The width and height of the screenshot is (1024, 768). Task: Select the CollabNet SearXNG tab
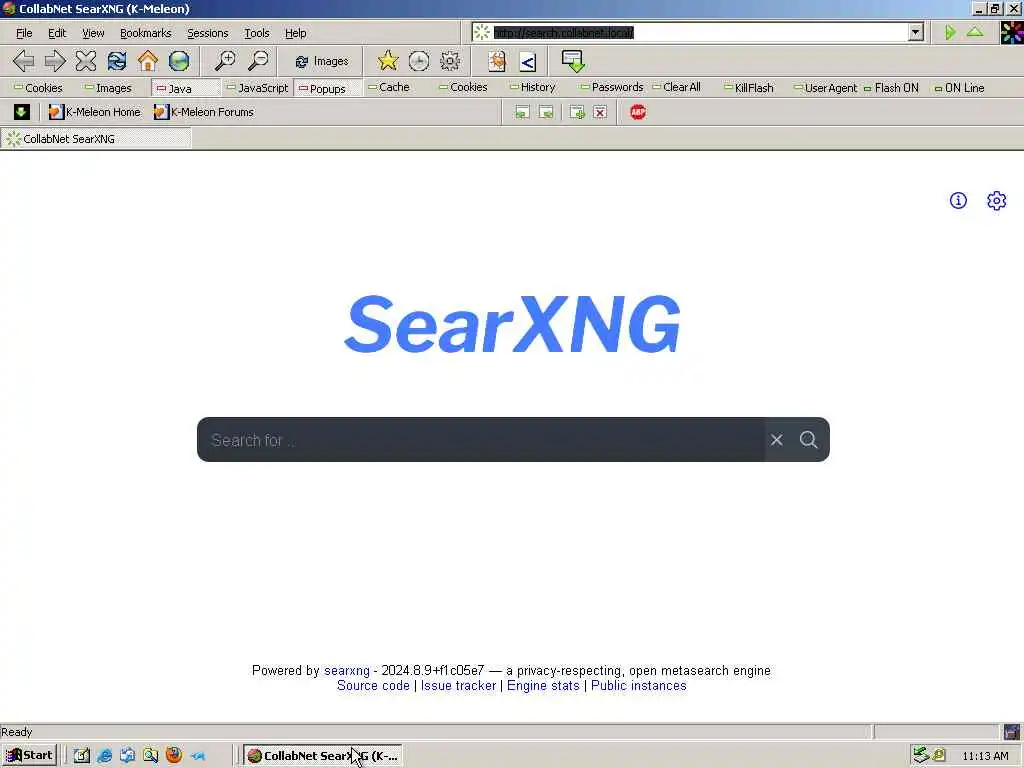[x=96, y=138]
